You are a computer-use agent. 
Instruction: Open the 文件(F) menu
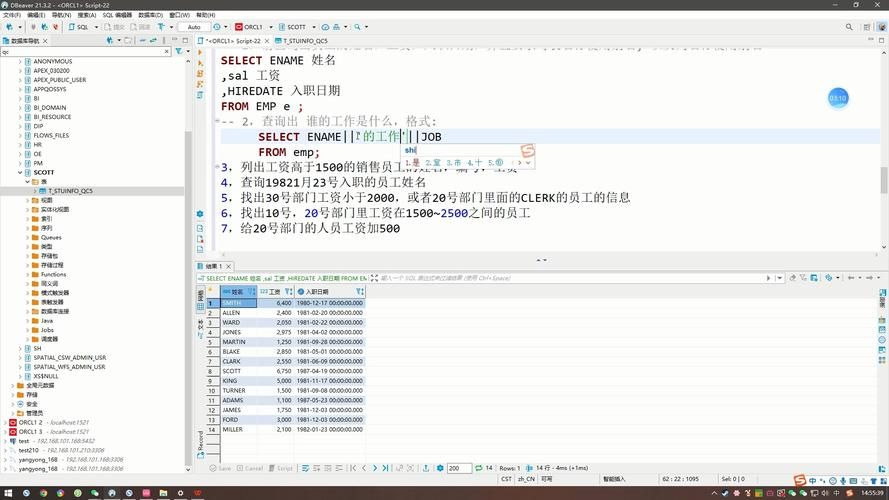point(12,15)
